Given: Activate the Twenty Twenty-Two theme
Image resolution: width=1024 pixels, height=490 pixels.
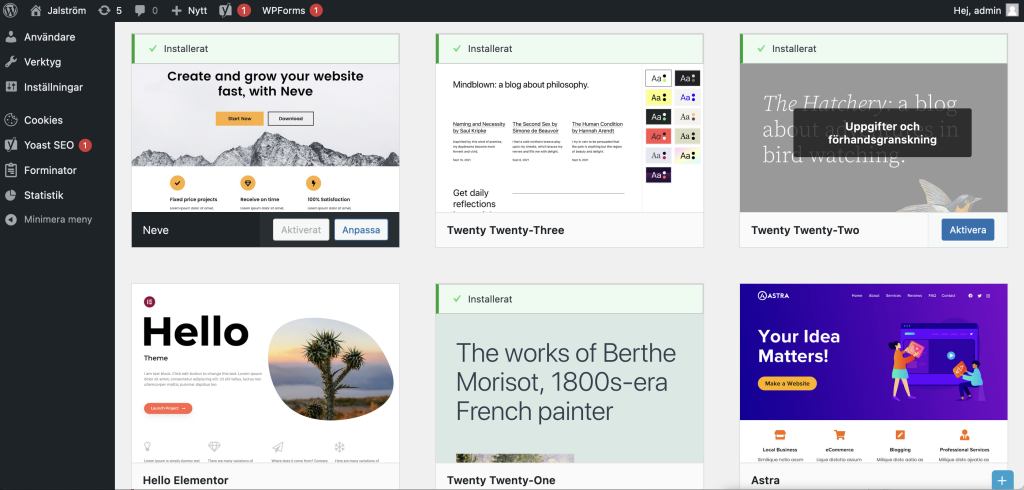Looking at the screenshot, I should point(968,230).
